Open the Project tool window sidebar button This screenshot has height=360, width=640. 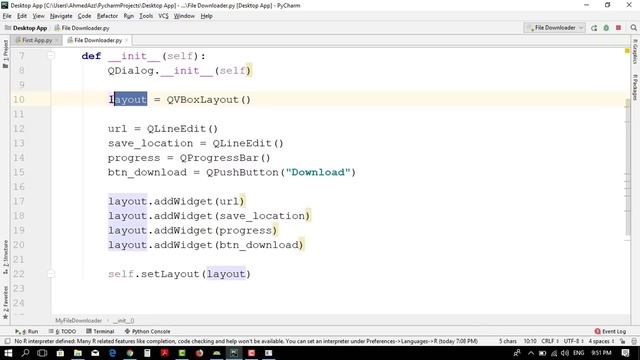click(x=5, y=53)
